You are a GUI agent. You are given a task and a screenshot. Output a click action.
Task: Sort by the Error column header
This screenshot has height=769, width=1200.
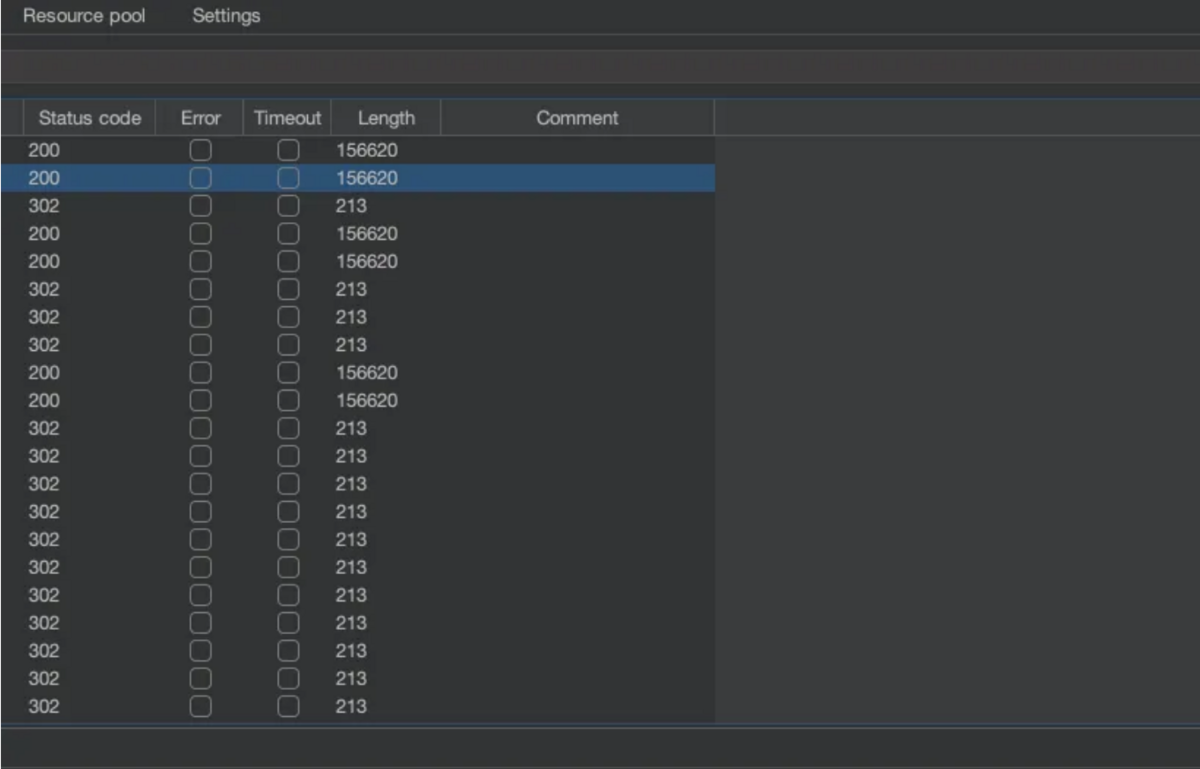click(x=200, y=118)
